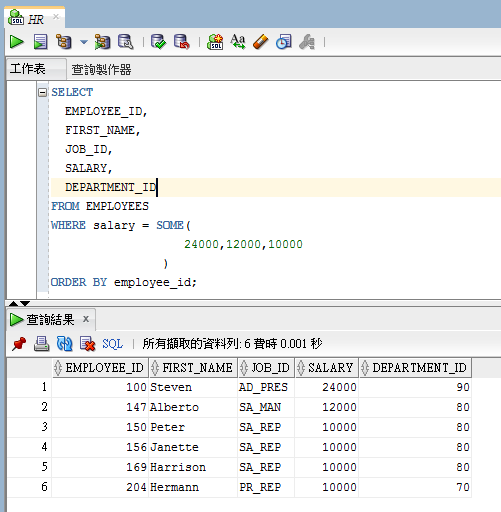Image resolution: width=501 pixels, height=512 pixels.
Task: Click the Rollback database icon
Action: click(x=182, y=42)
